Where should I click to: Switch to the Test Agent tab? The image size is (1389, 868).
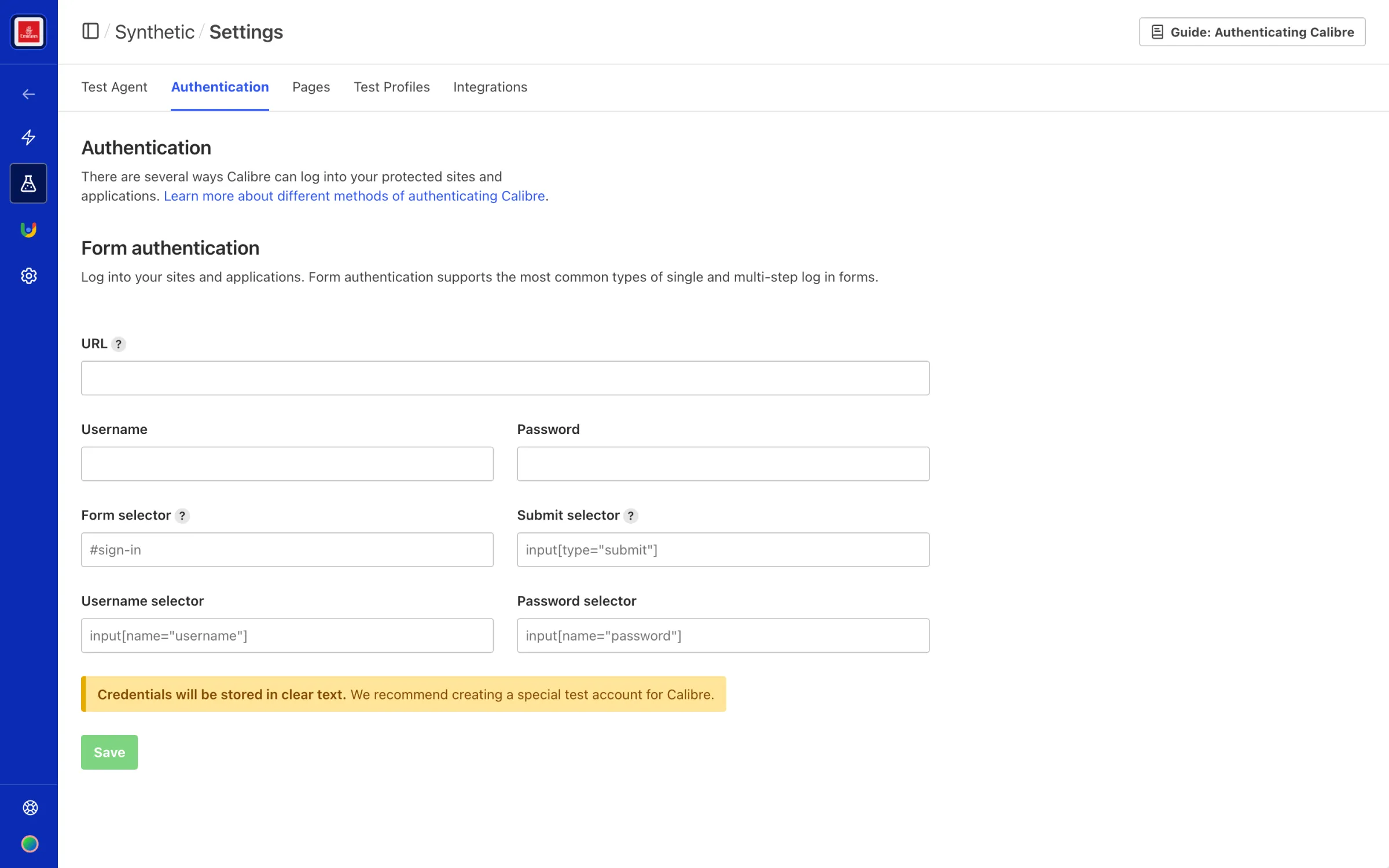pyautogui.click(x=114, y=87)
